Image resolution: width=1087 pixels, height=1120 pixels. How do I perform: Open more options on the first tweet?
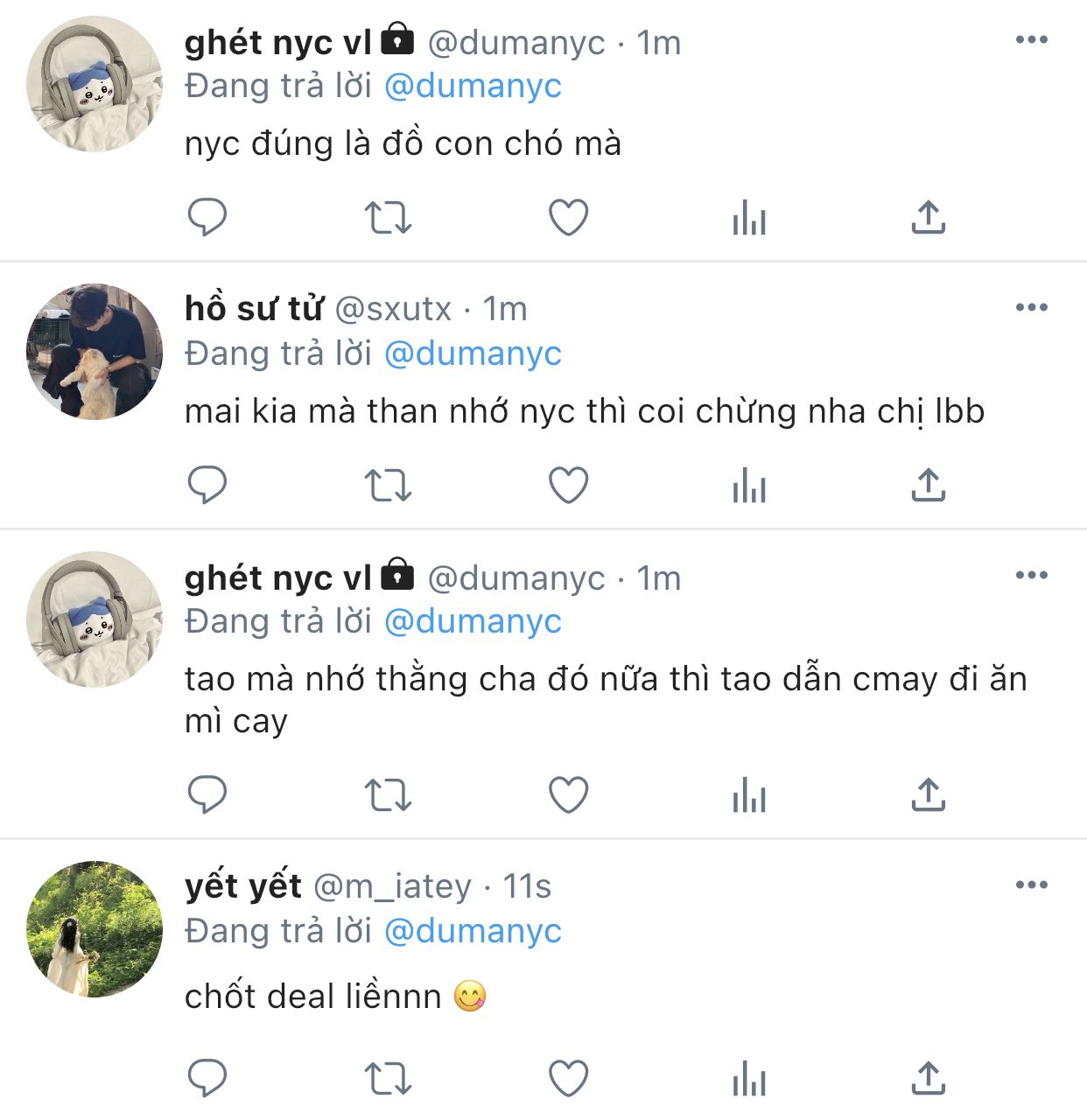(x=1032, y=39)
